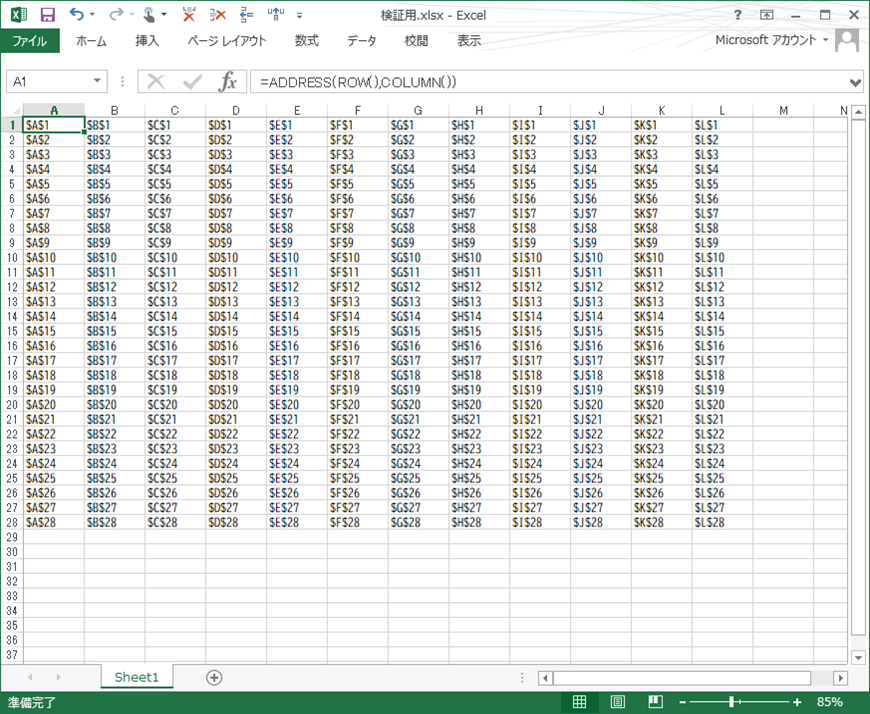Switch to the 数式 ribbon tab
The width and height of the screenshot is (870, 714).
[306, 40]
